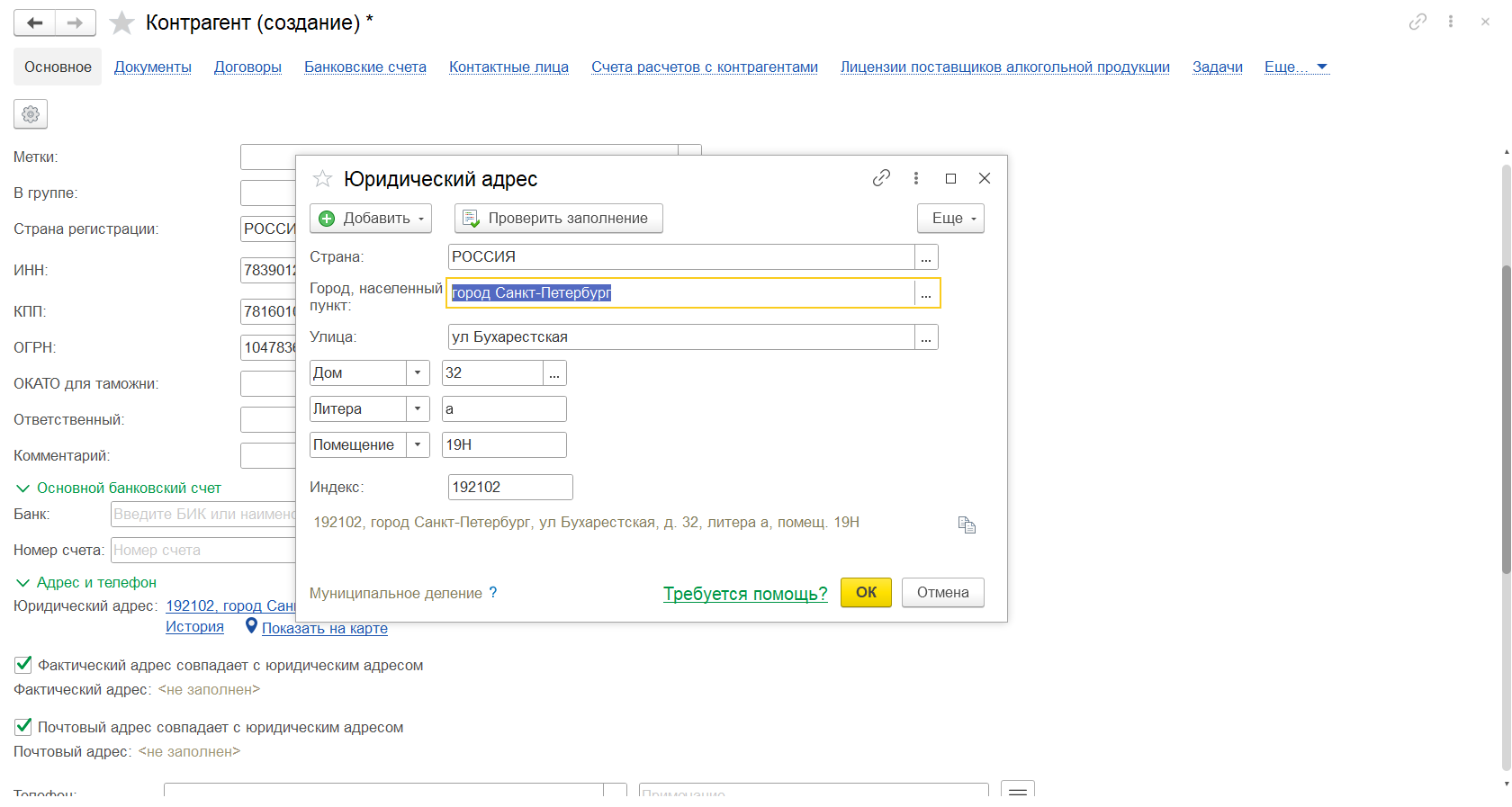Image resolution: width=1512 pixels, height=807 pixels.
Task: Click the 'Проверить заполнение' button
Action: pyautogui.click(x=558, y=218)
